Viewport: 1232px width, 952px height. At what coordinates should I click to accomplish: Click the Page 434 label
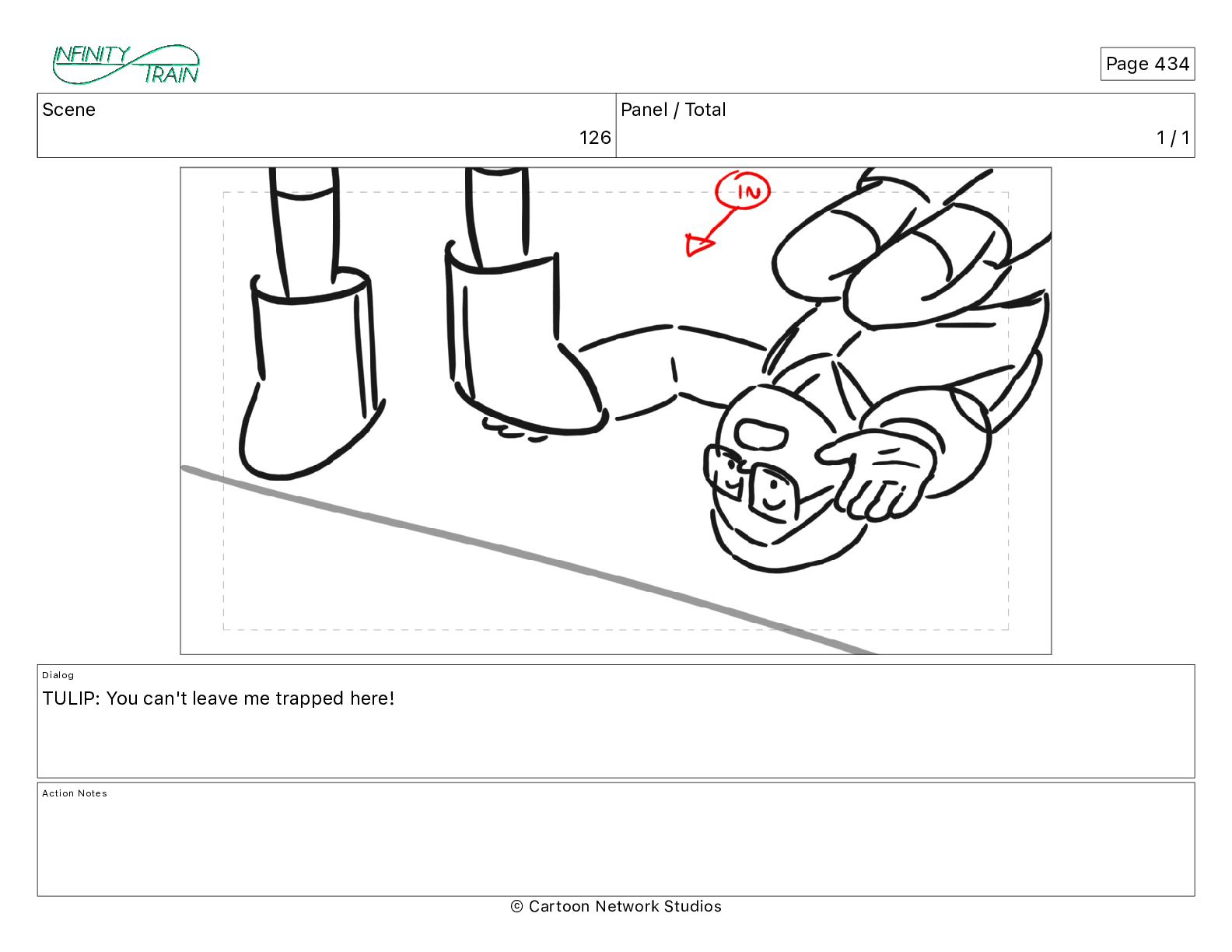coord(1147,64)
